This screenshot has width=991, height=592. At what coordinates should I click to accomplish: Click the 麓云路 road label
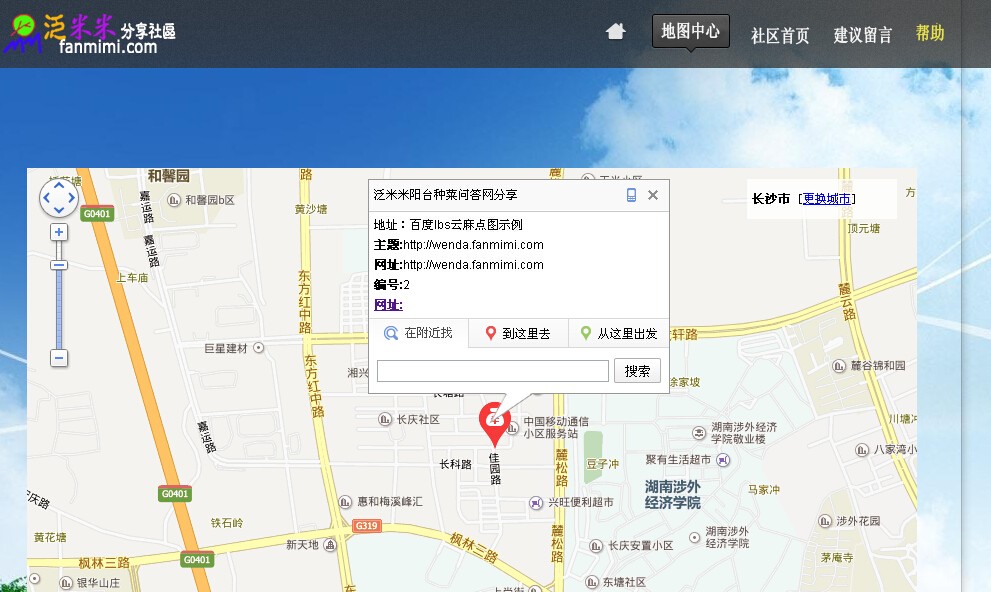[847, 301]
